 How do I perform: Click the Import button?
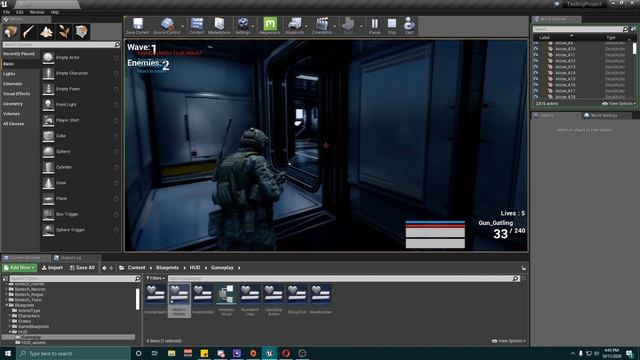point(52,268)
